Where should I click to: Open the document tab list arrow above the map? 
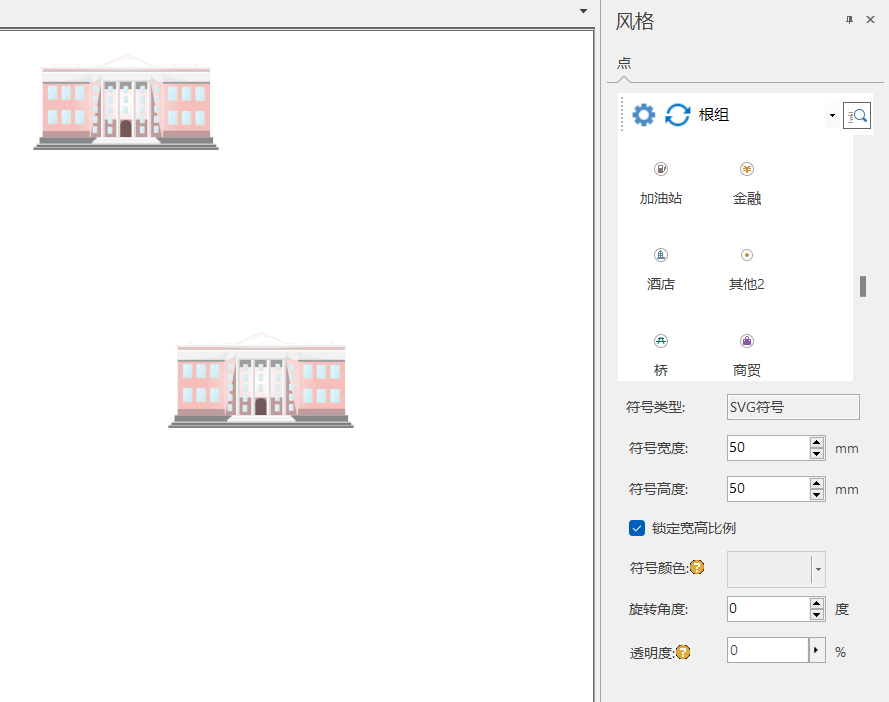pyautogui.click(x=583, y=11)
